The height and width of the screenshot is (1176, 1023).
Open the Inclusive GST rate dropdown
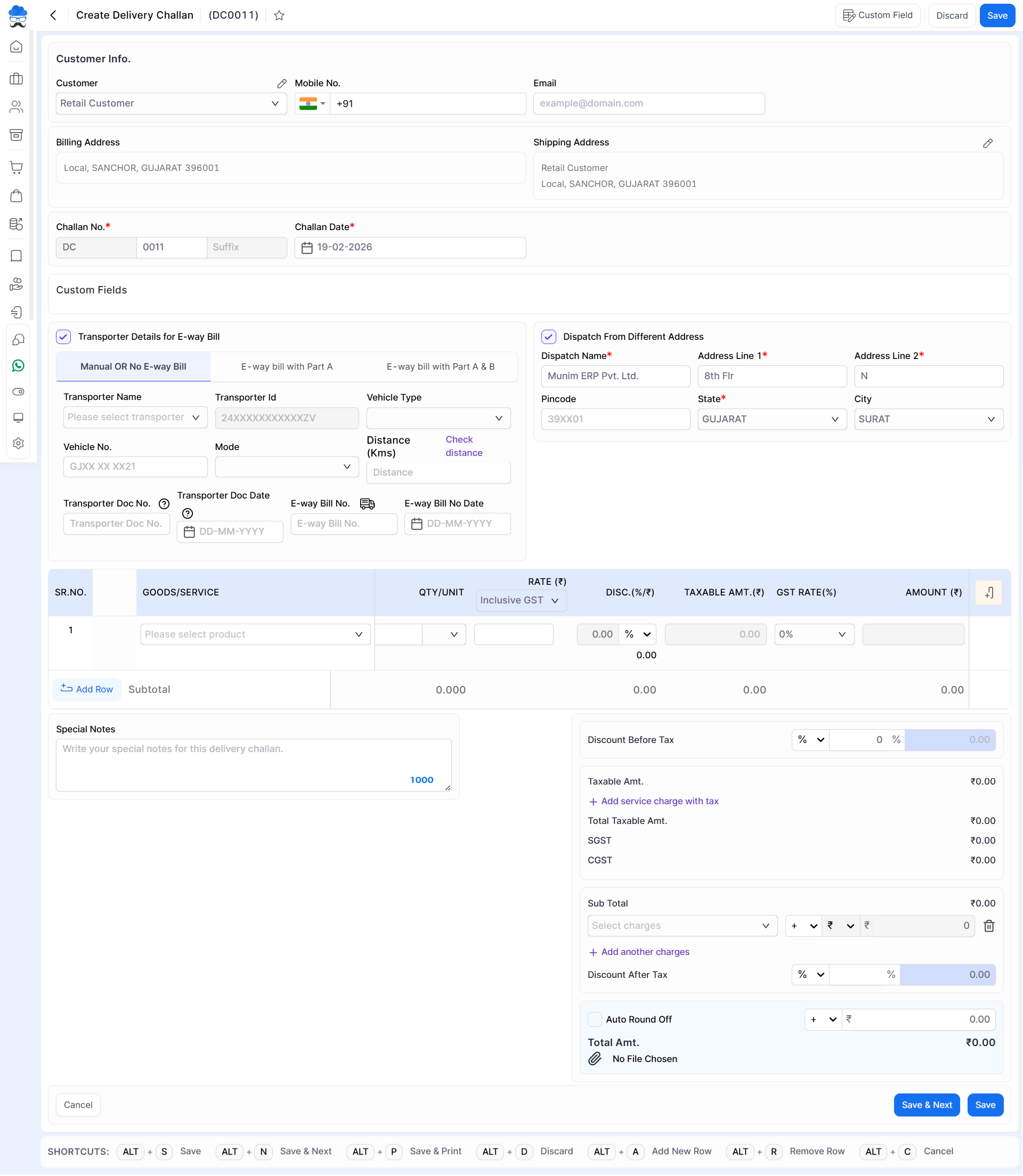coord(520,600)
